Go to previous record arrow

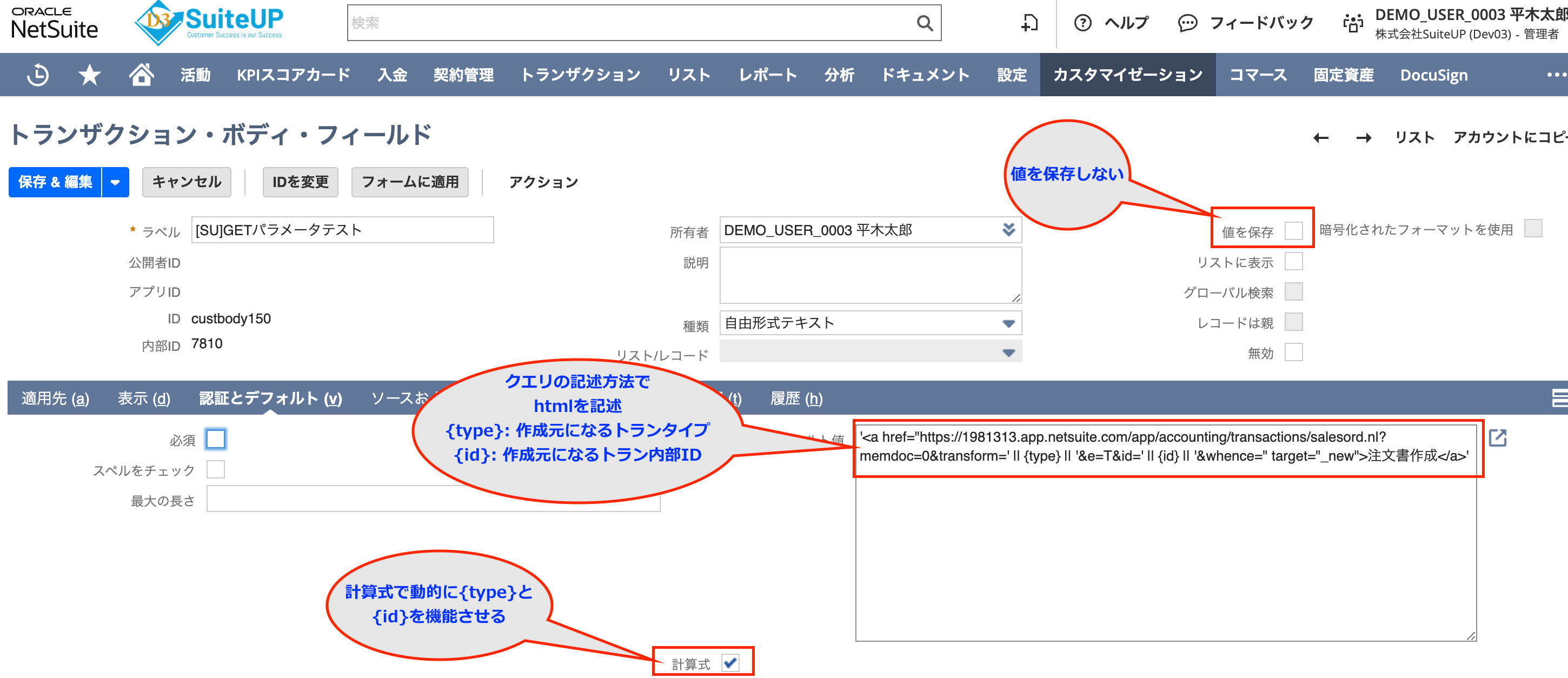tap(1320, 138)
